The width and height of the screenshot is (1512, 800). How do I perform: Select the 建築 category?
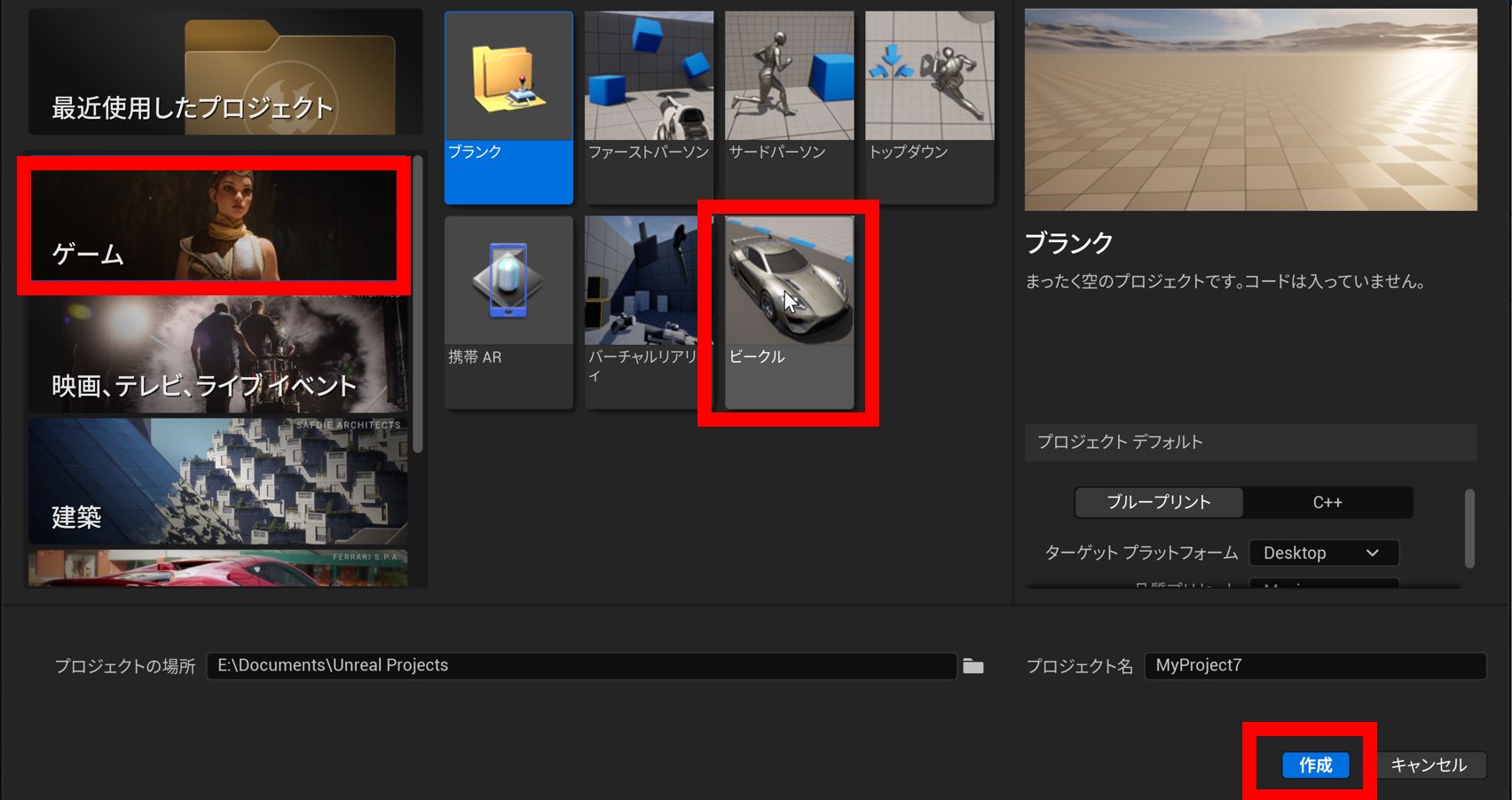pyautogui.click(x=218, y=482)
